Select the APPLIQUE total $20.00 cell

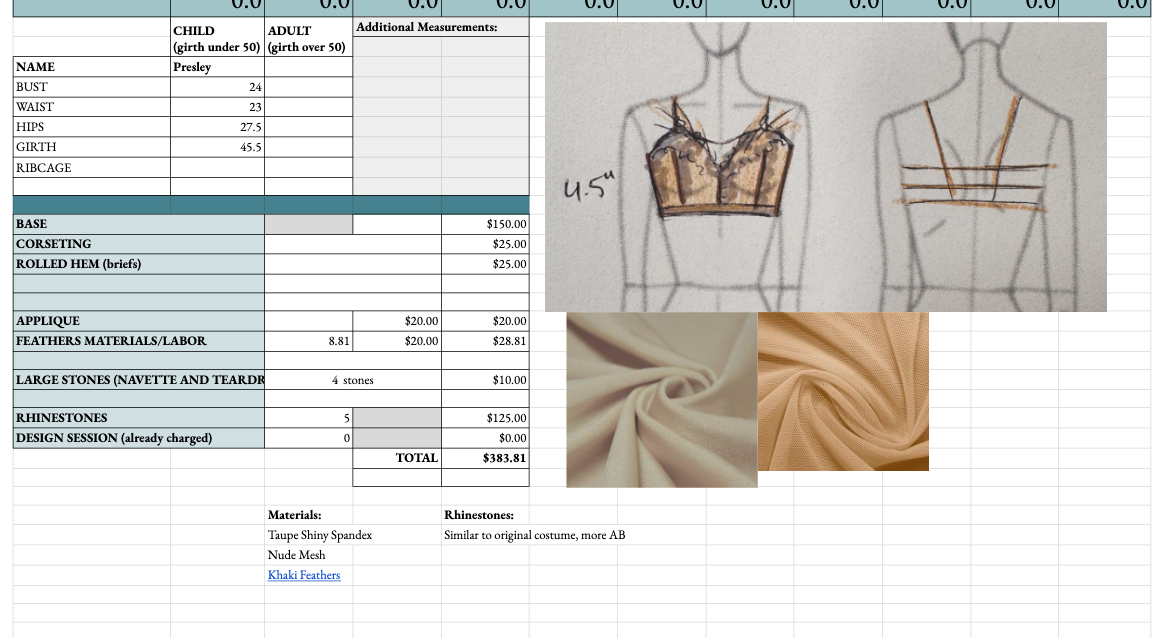point(485,321)
